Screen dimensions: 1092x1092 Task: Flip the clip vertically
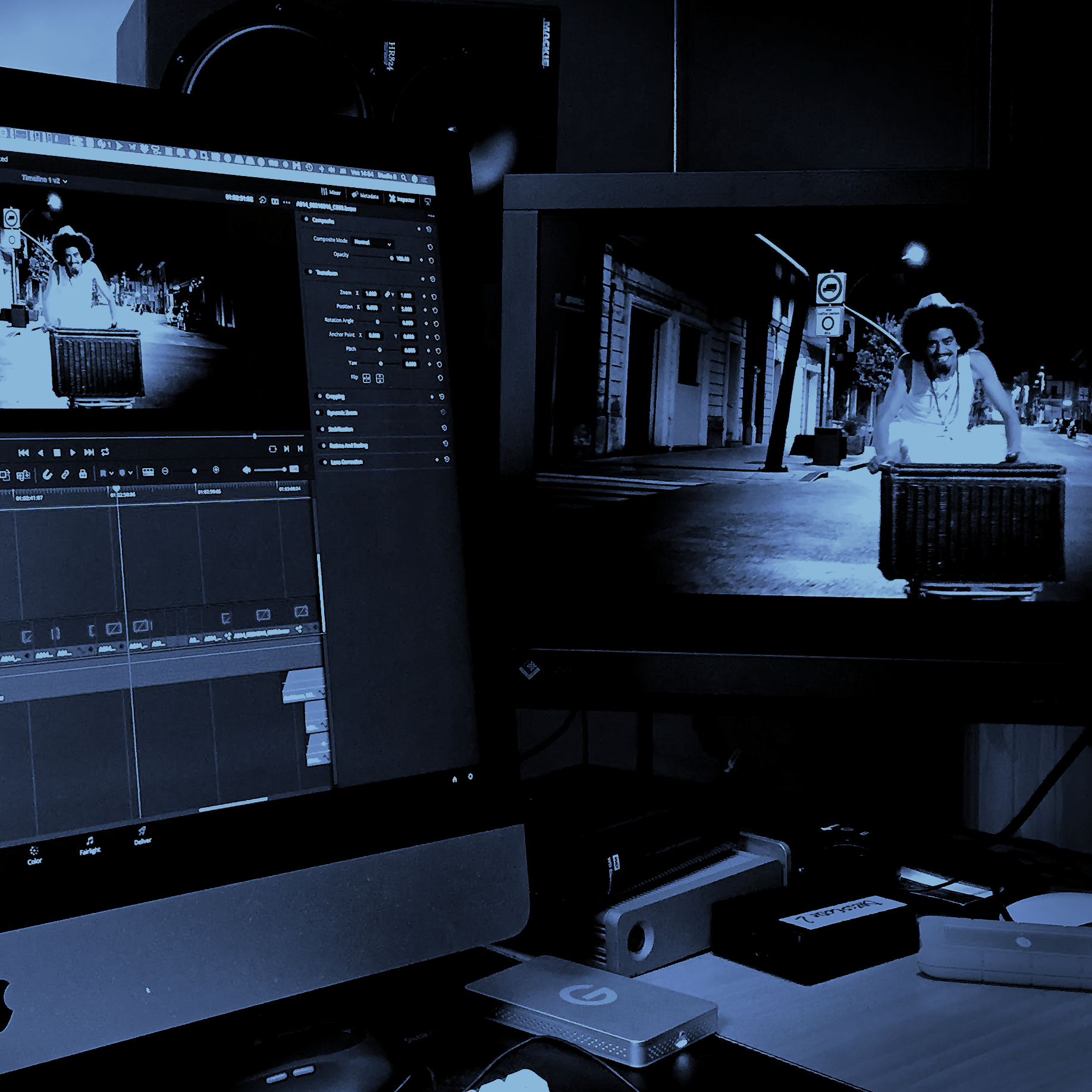click(x=380, y=379)
